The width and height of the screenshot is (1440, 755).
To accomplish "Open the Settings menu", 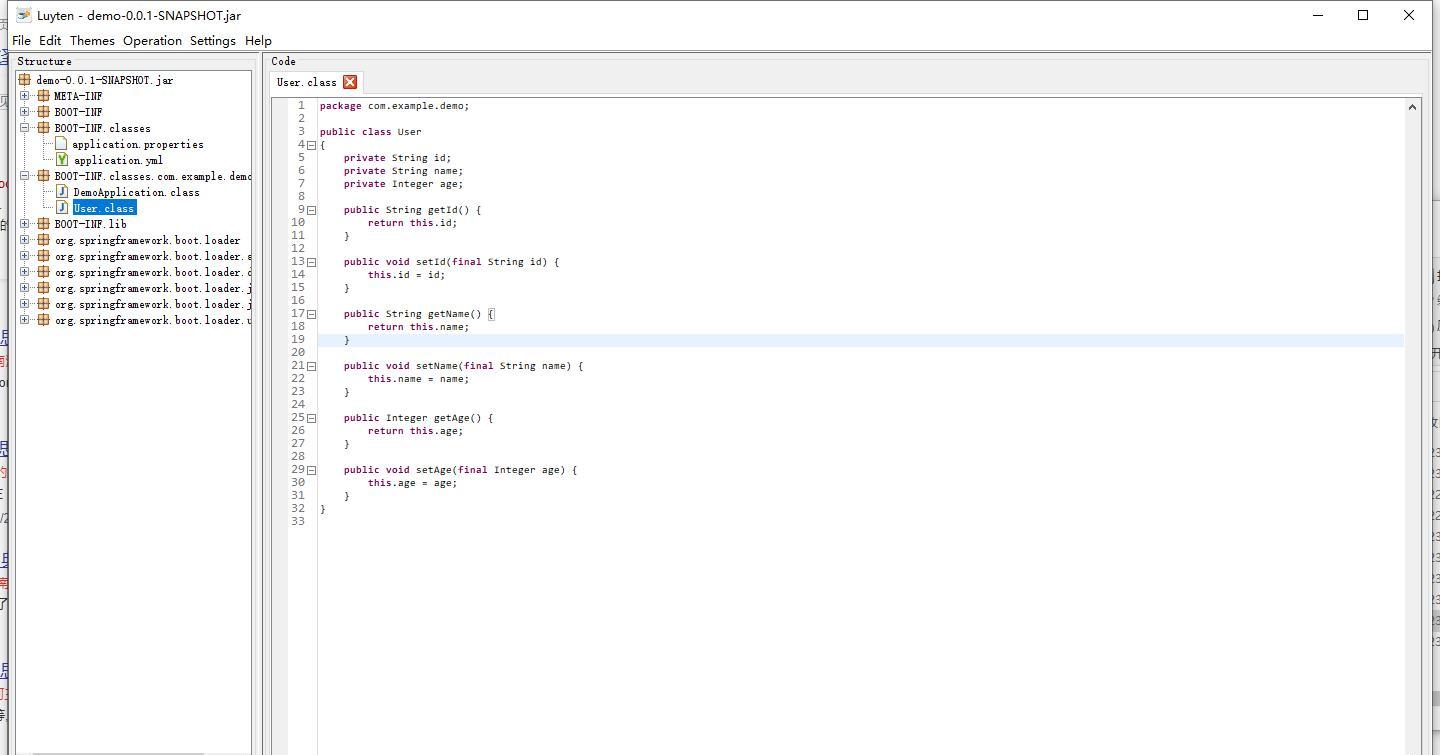I will tap(213, 41).
